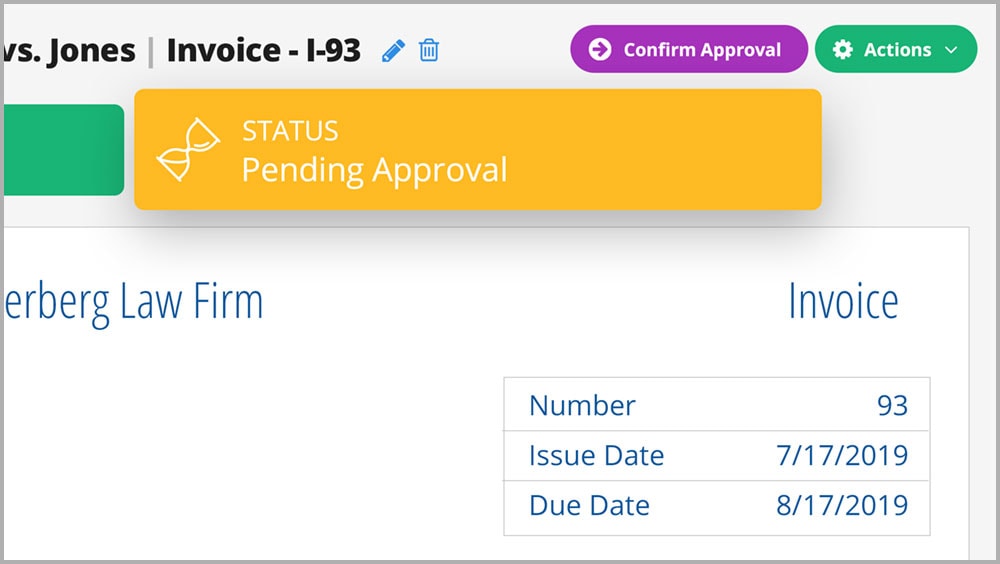This screenshot has height=564, width=1000.
Task: Click the Due Date label
Action: click(589, 505)
